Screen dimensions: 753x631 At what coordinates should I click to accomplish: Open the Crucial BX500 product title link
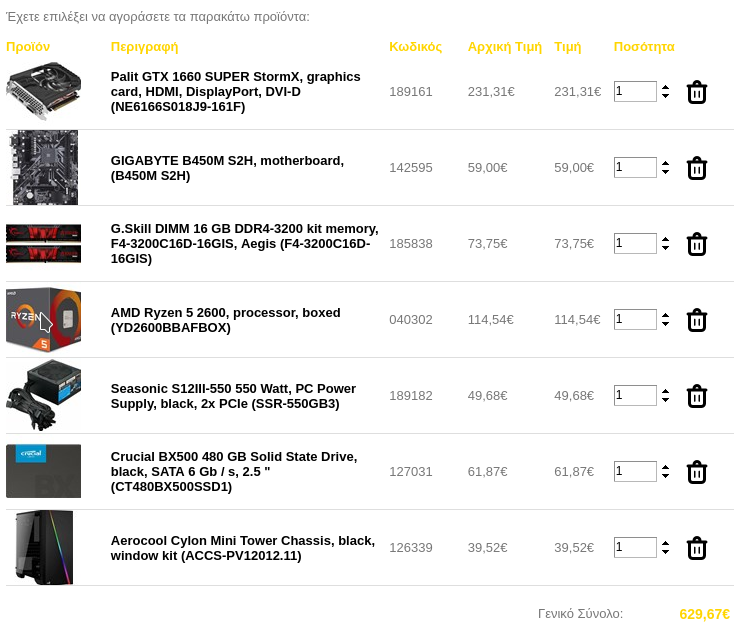coord(234,472)
